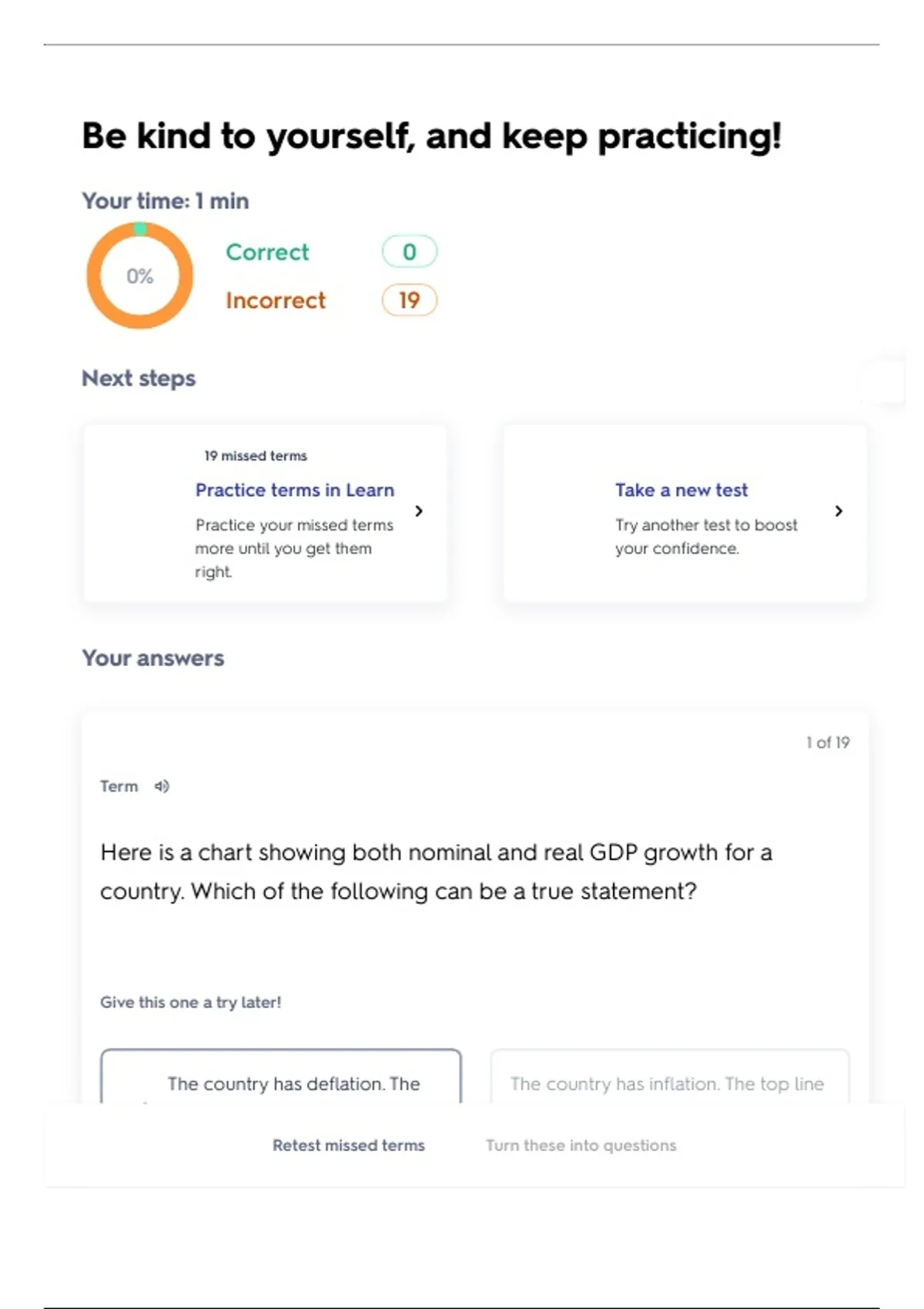The image size is (924, 1309).
Task: Click the arrow on Practice terms in Learn
Action: pyautogui.click(x=419, y=511)
